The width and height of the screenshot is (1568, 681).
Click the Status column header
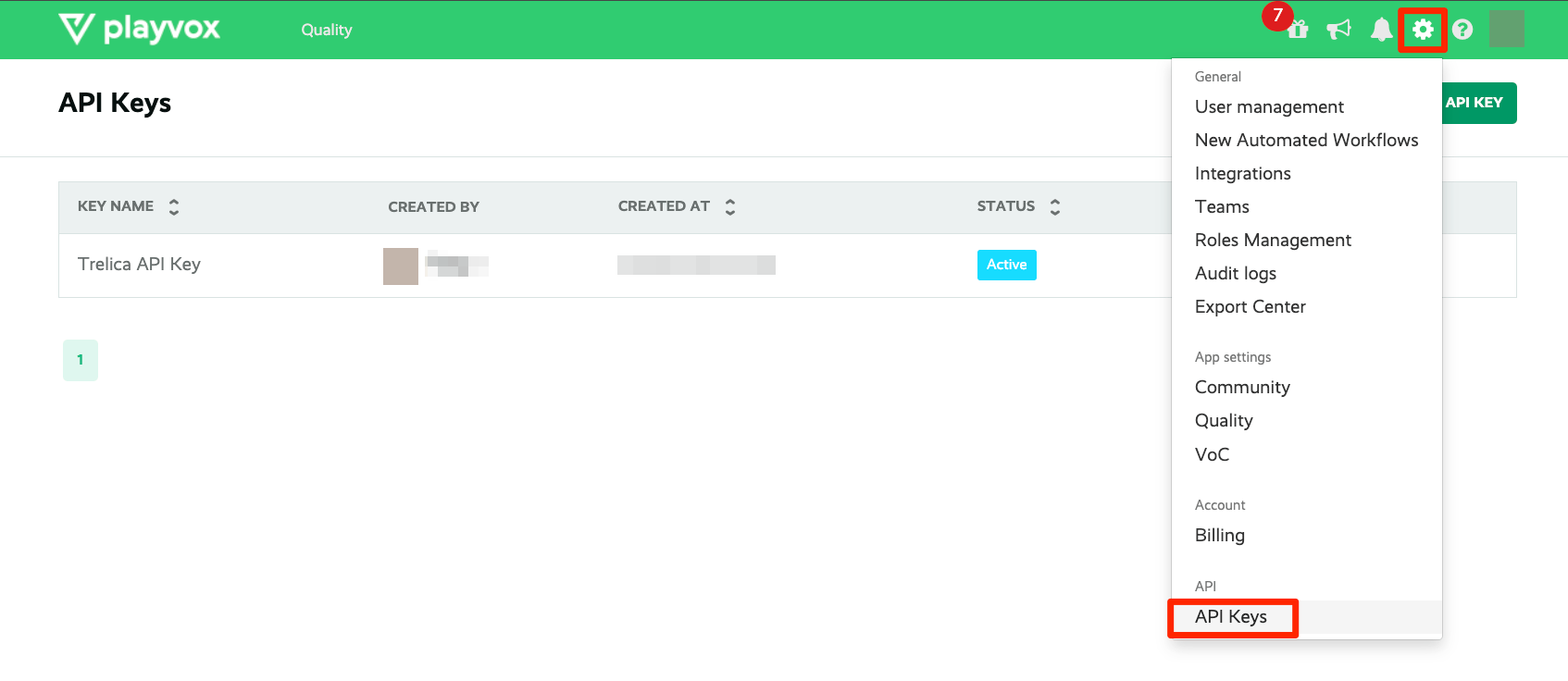[1006, 206]
